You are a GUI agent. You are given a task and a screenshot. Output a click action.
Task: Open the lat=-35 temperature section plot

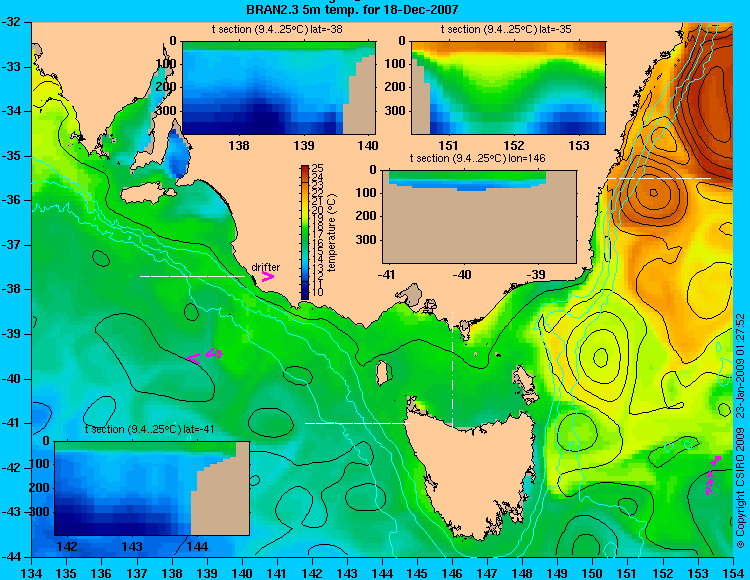pyautogui.click(x=508, y=88)
